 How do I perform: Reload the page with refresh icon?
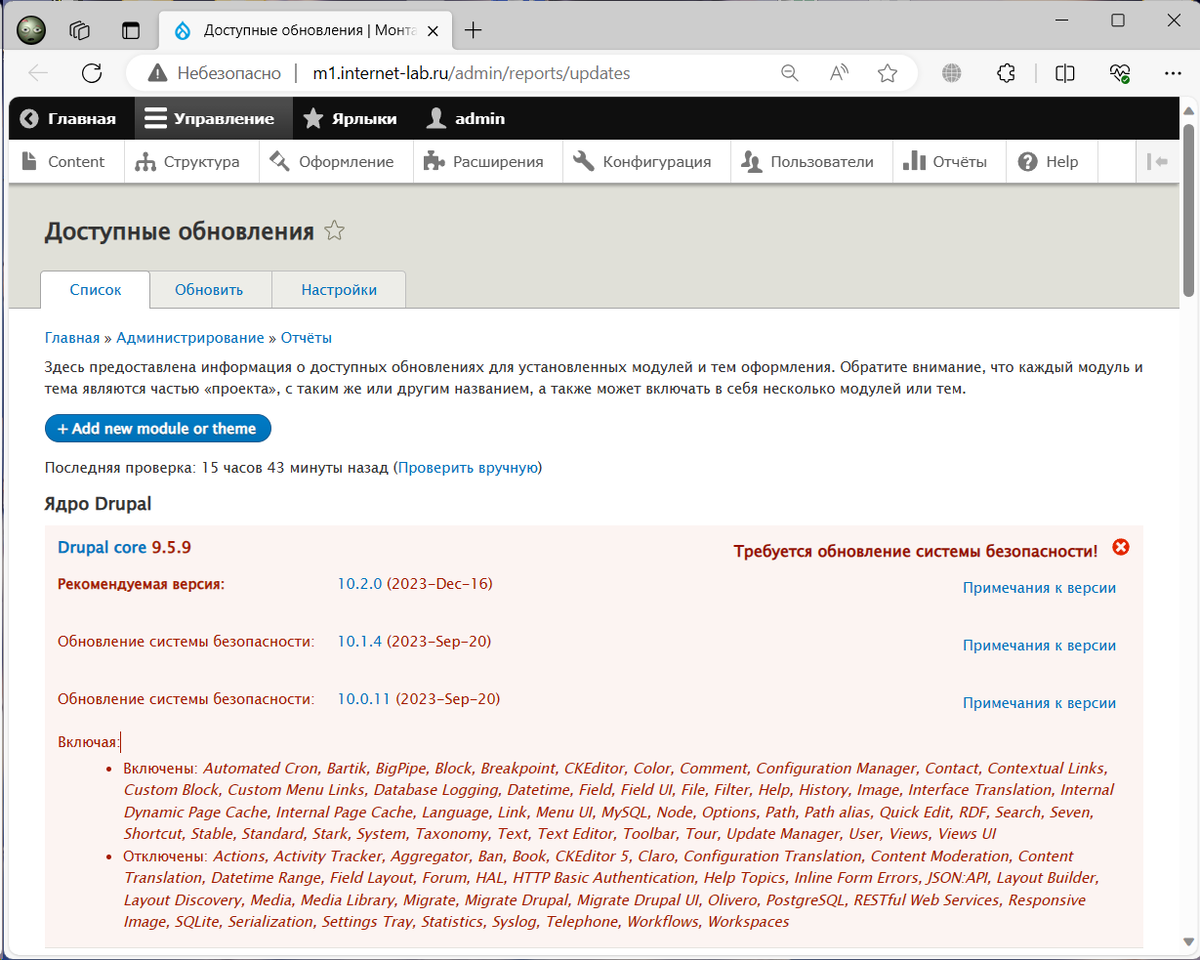92,73
